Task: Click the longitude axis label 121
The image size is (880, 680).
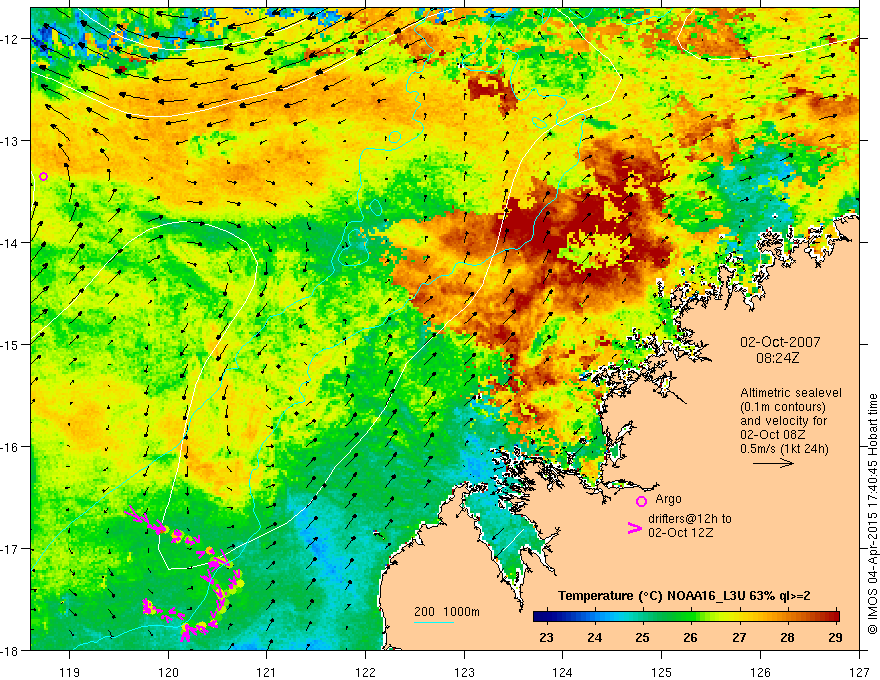Action: 267,672
